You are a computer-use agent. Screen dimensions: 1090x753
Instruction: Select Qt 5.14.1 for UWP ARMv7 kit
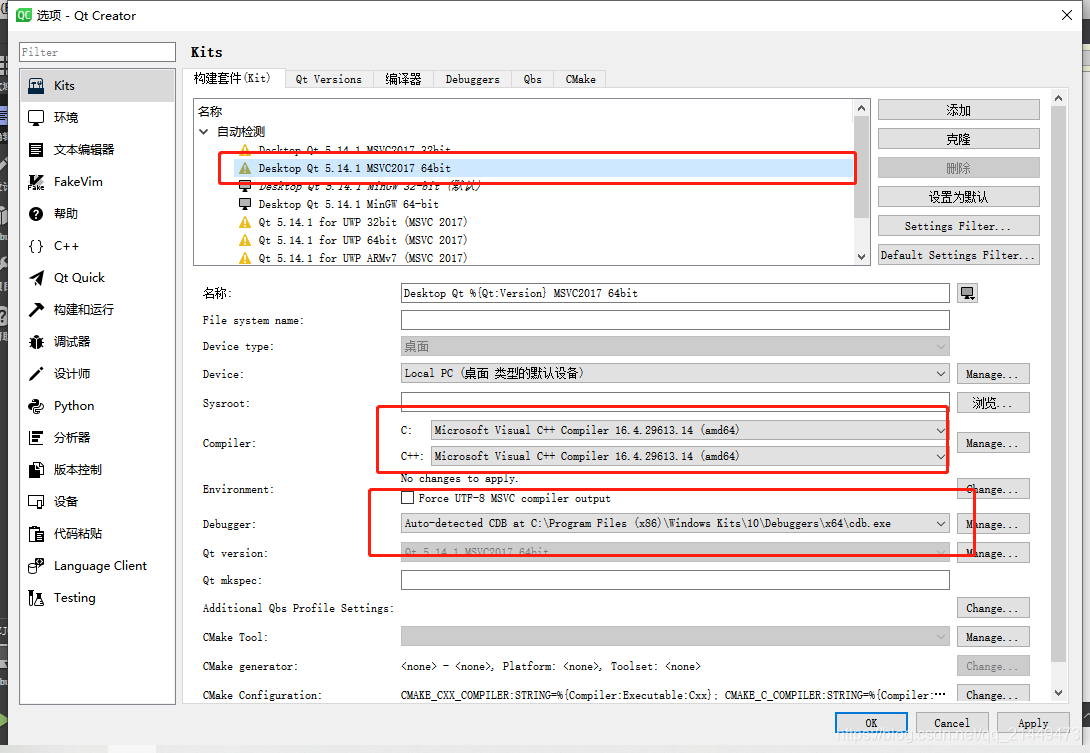pos(363,258)
